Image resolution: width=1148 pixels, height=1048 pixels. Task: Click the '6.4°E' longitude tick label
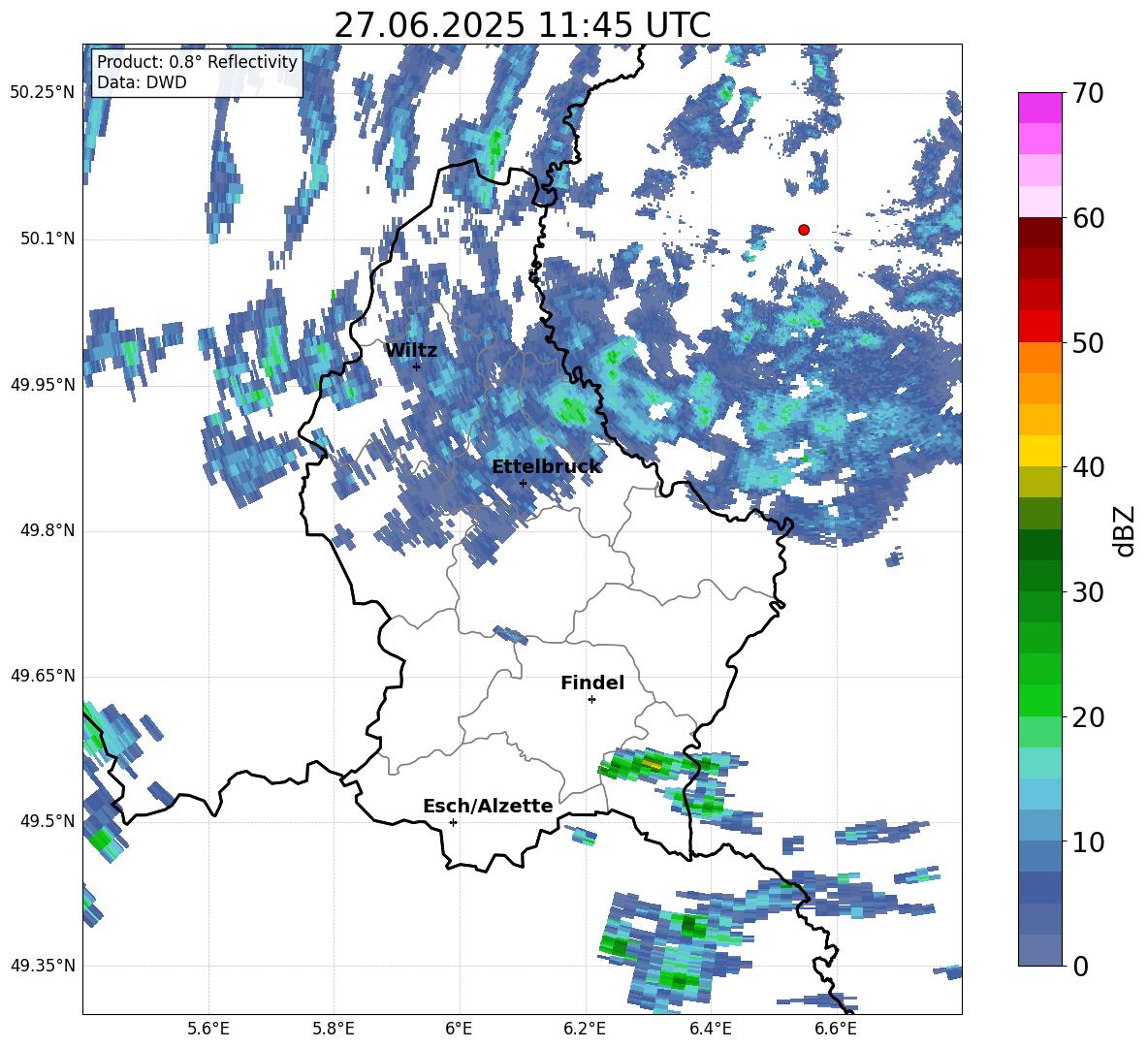(x=710, y=1029)
